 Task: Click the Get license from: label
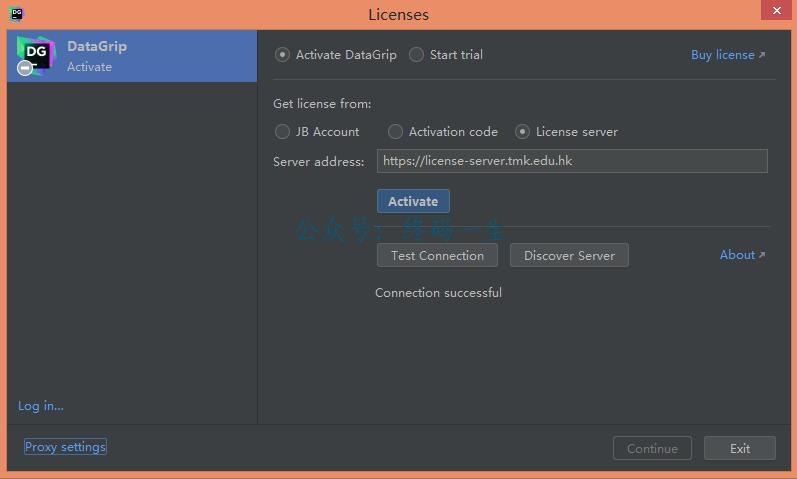[322, 104]
